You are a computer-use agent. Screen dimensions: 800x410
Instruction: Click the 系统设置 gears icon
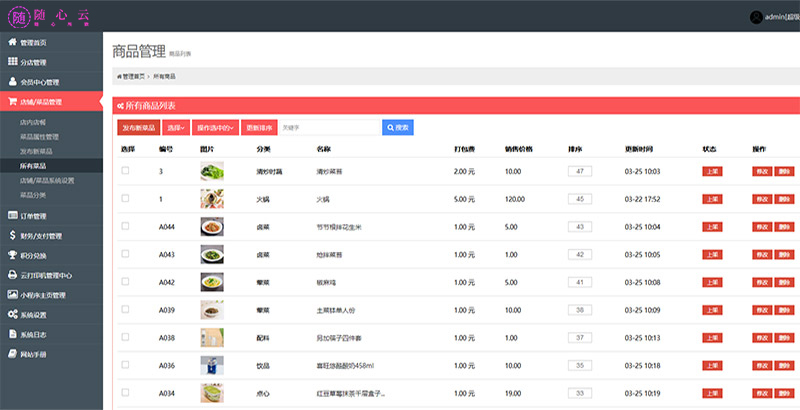tap(12, 314)
